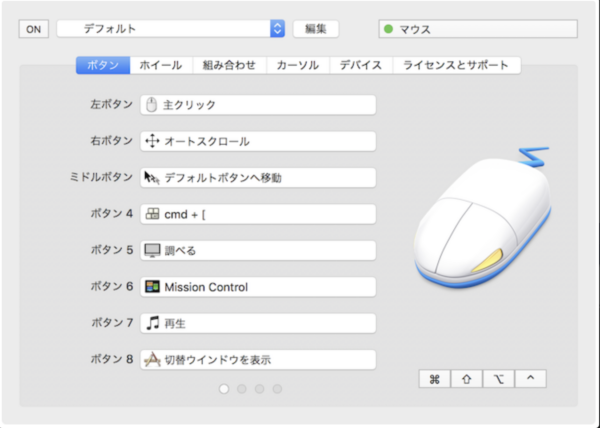The image size is (600, 428).
Task: Select the second page indicator dot
Action: (x=241, y=388)
